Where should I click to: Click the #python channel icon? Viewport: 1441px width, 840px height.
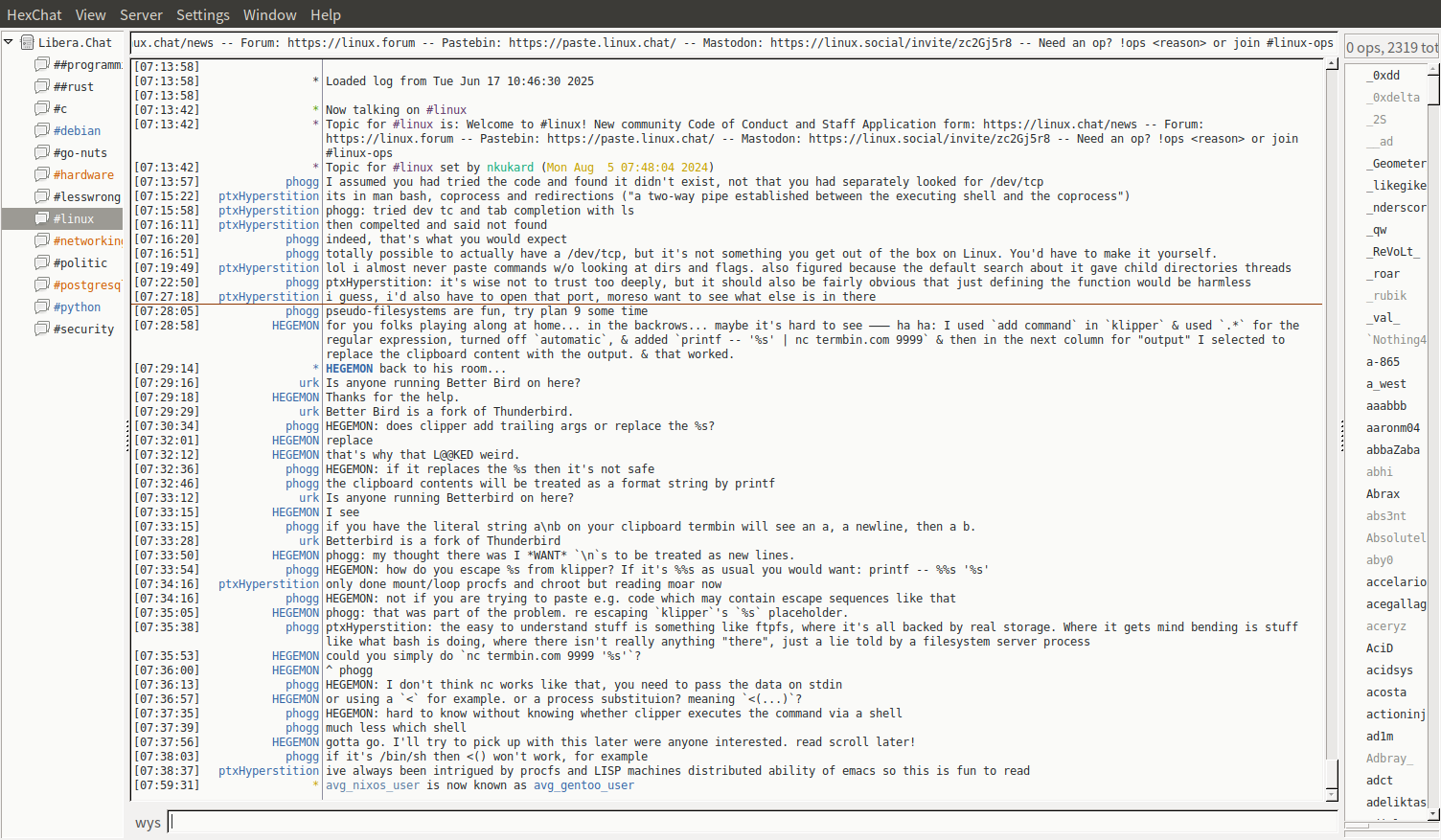coord(41,306)
